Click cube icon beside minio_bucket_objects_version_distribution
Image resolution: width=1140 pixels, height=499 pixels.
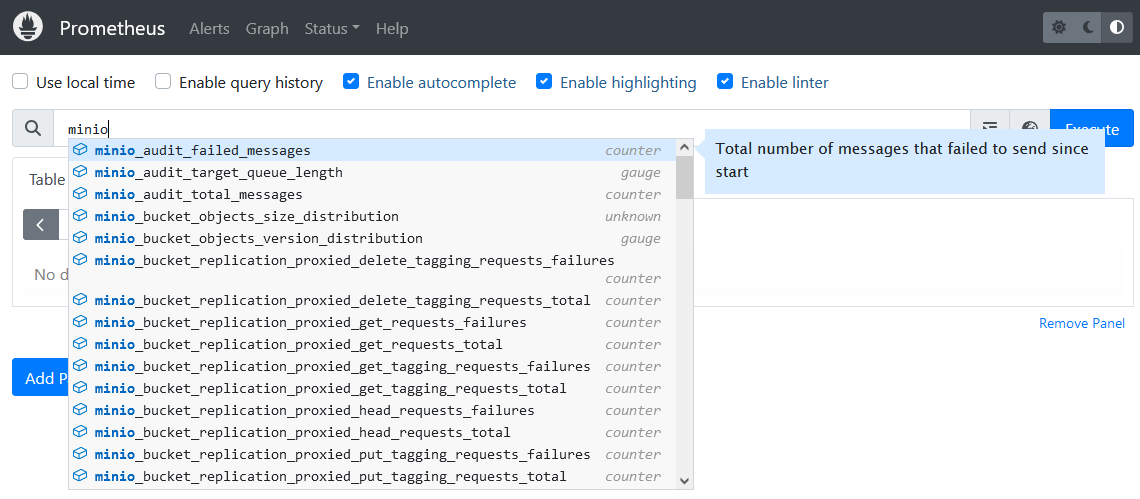pos(81,238)
